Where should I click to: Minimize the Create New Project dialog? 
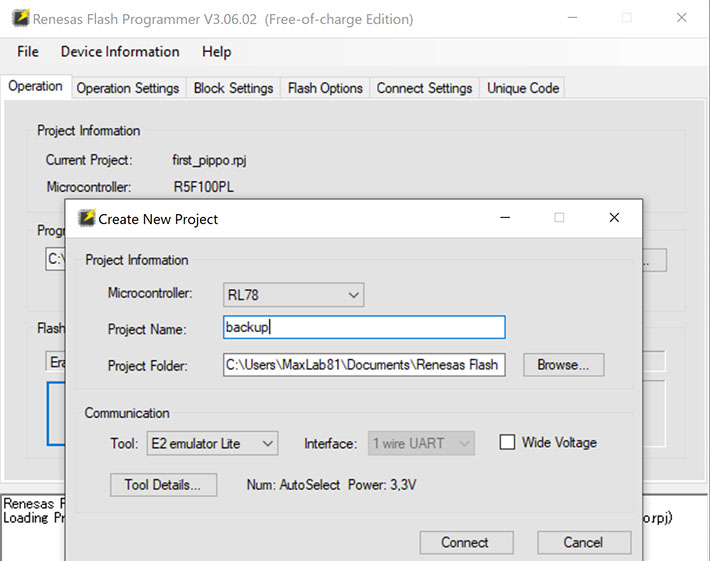(x=505, y=218)
